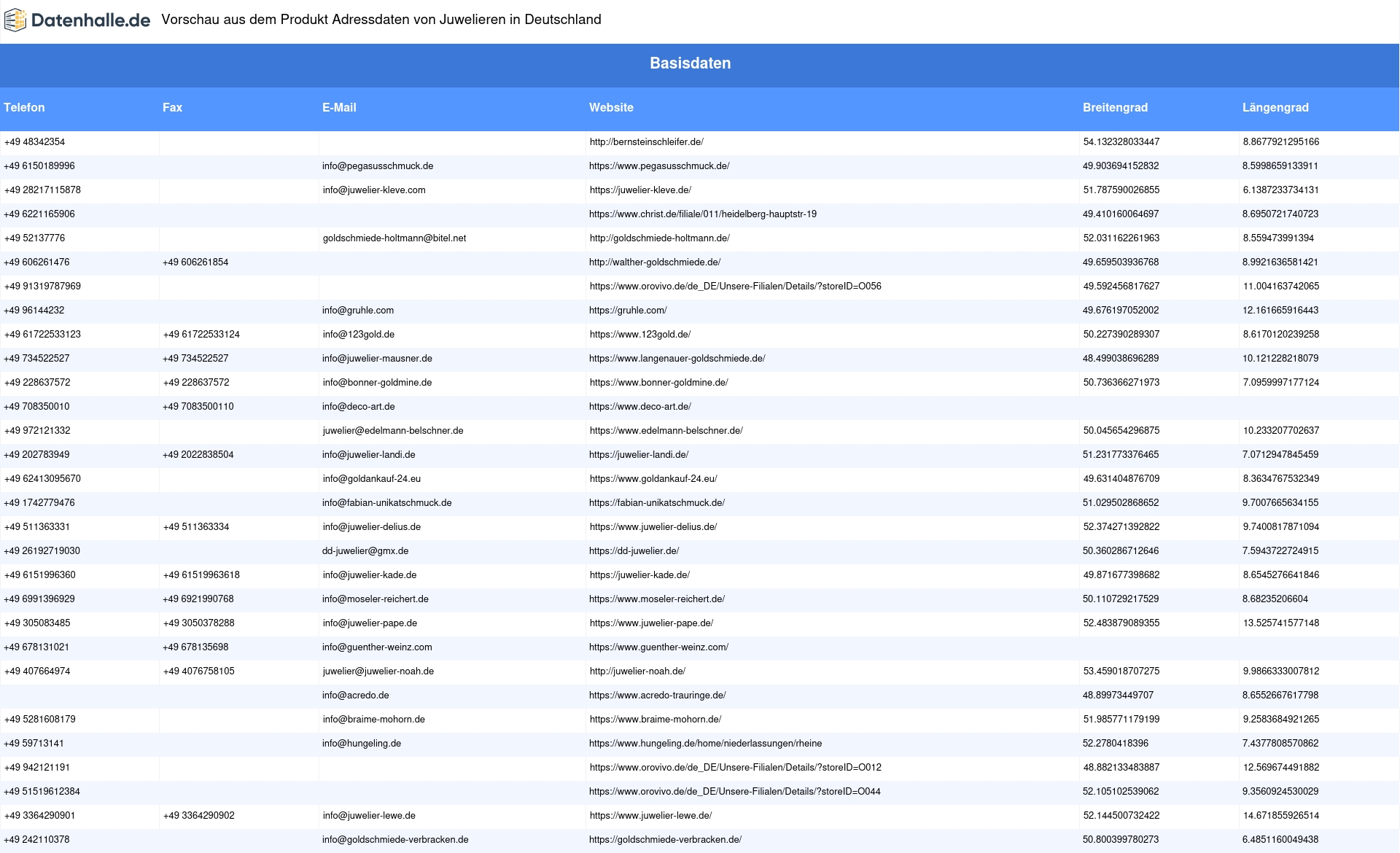The height and width of the screenshot is (853, 1400).
Task: Select fax number +49 61722533124
Action: [201, 335]
